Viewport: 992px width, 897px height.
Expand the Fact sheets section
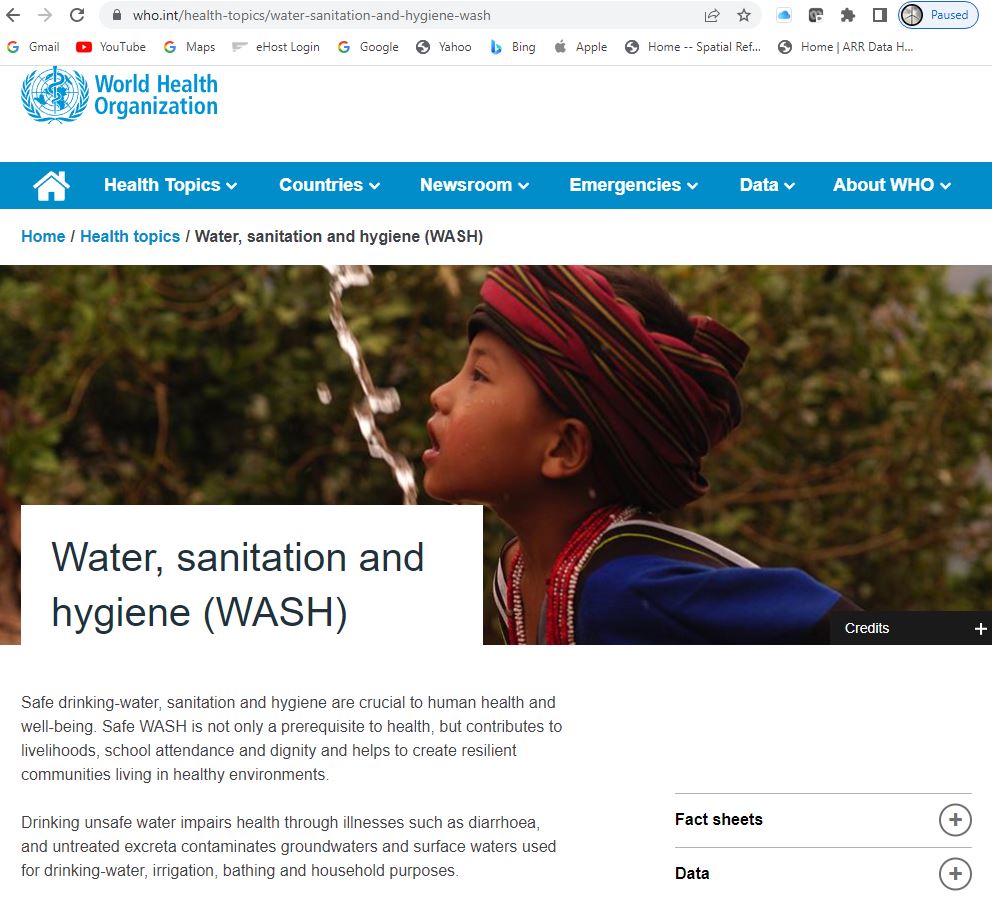click(955, 820)
